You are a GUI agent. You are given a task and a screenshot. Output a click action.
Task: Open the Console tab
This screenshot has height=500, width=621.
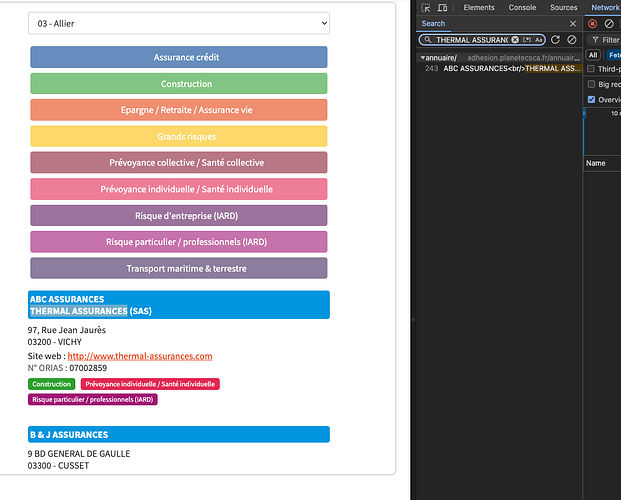coord(522,8)
